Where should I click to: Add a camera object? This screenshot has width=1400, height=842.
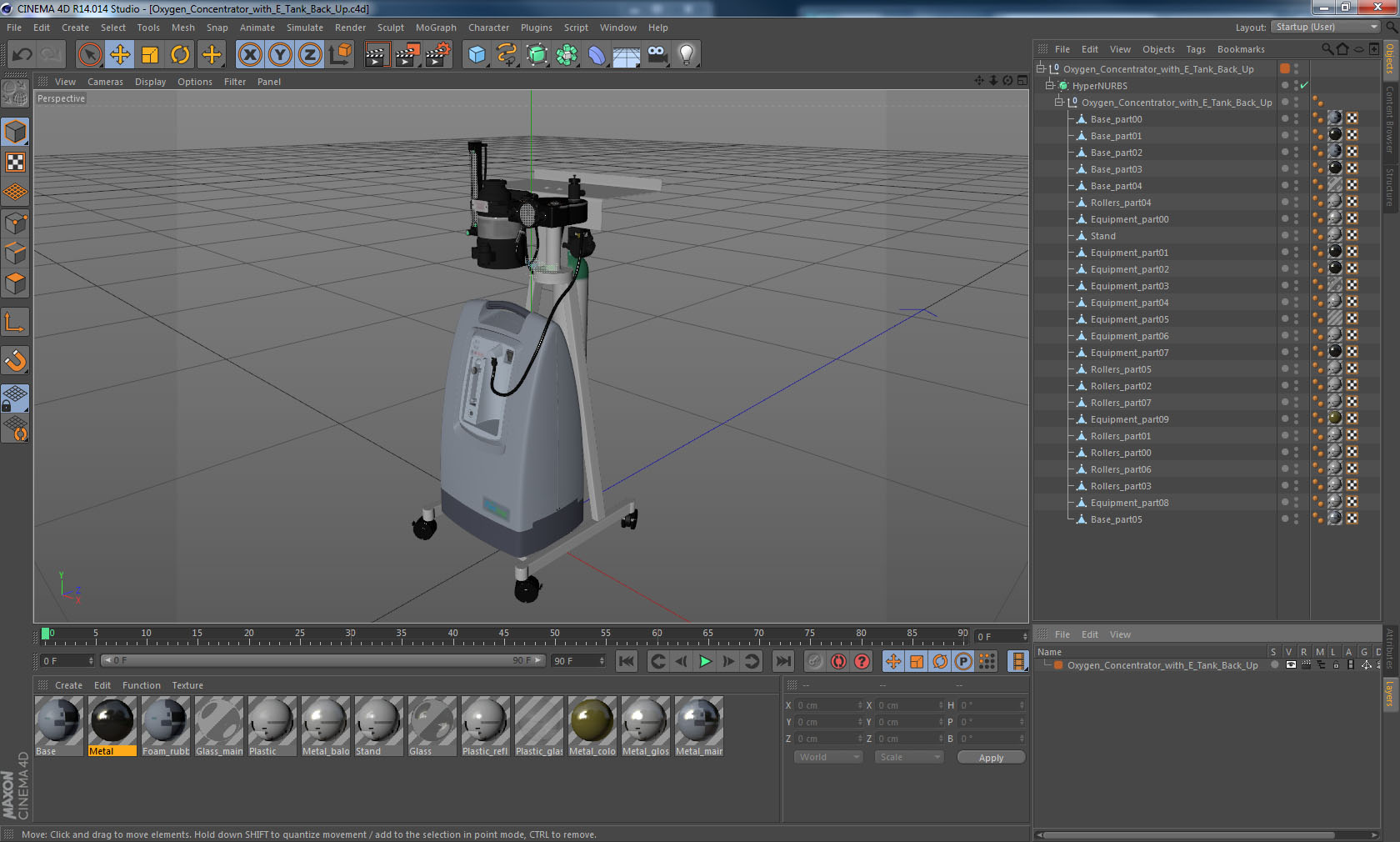[657, 55]
